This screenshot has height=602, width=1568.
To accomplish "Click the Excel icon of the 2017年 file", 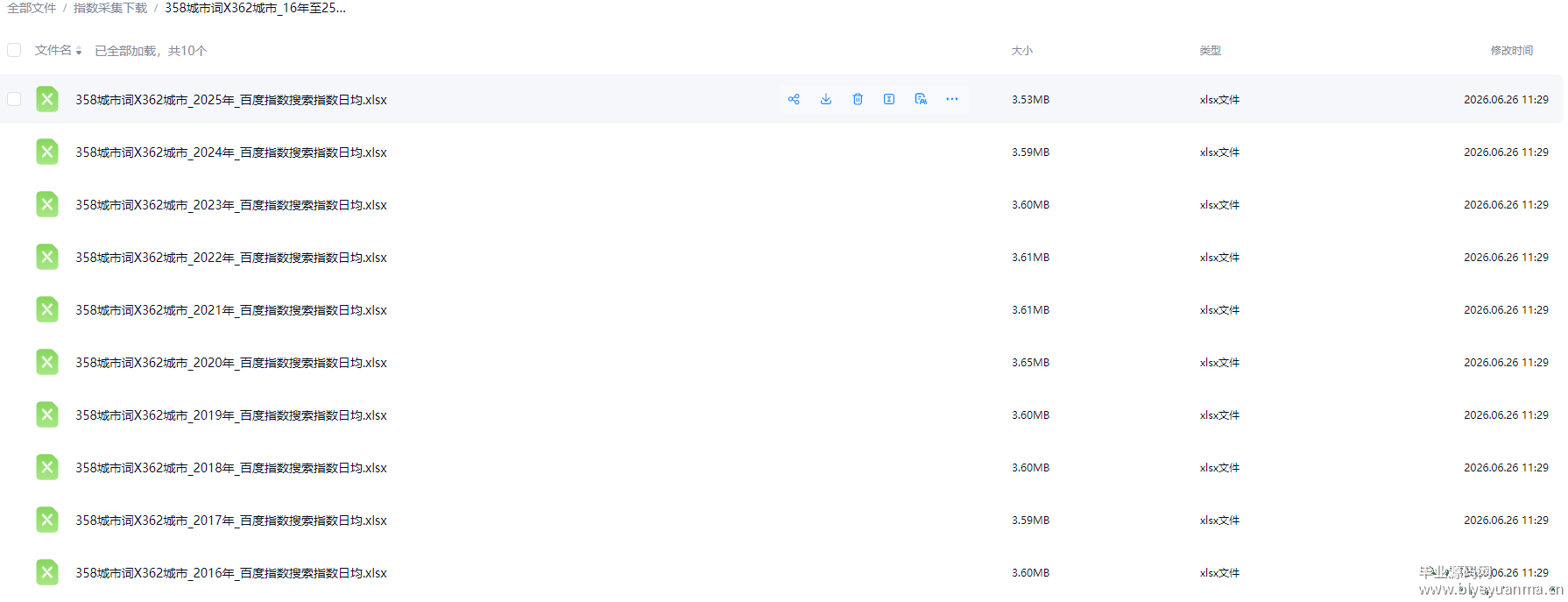I will [47, 520].
